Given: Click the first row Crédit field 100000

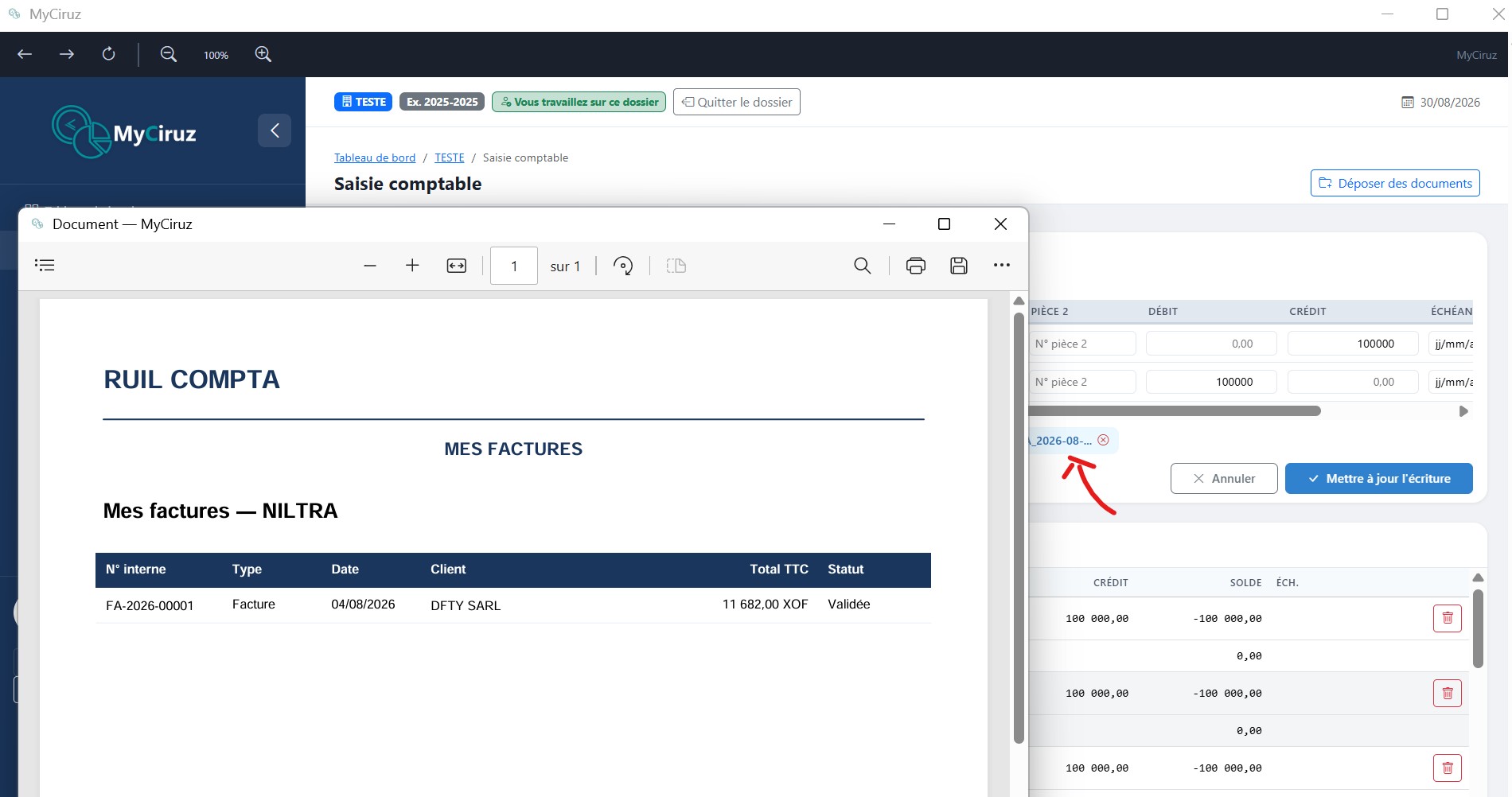Looking at the screenshot, I should pos(1353,344).
